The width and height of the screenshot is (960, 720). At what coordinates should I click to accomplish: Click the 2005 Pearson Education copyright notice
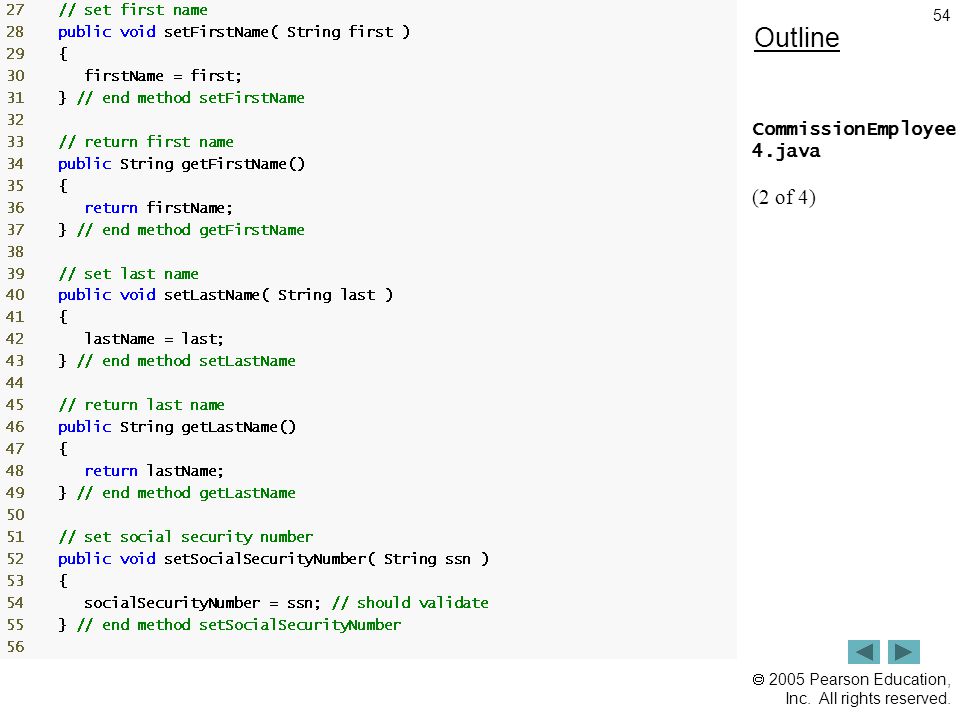point(851,689)
